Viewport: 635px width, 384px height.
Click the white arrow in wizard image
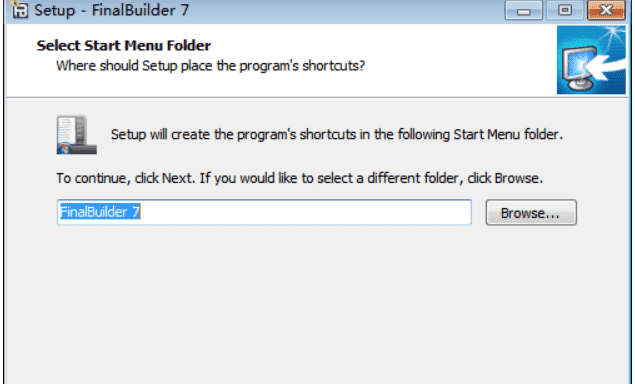(604, 67)
